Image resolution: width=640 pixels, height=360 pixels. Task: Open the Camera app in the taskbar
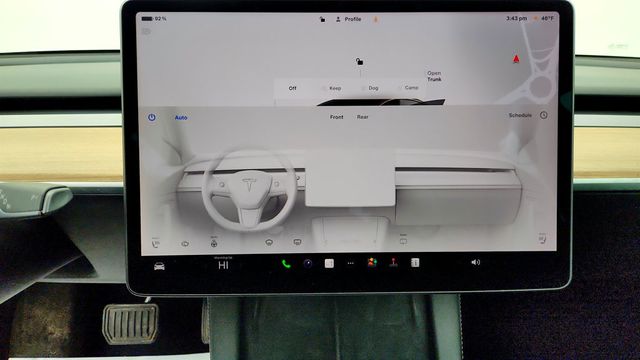point(308,264)
